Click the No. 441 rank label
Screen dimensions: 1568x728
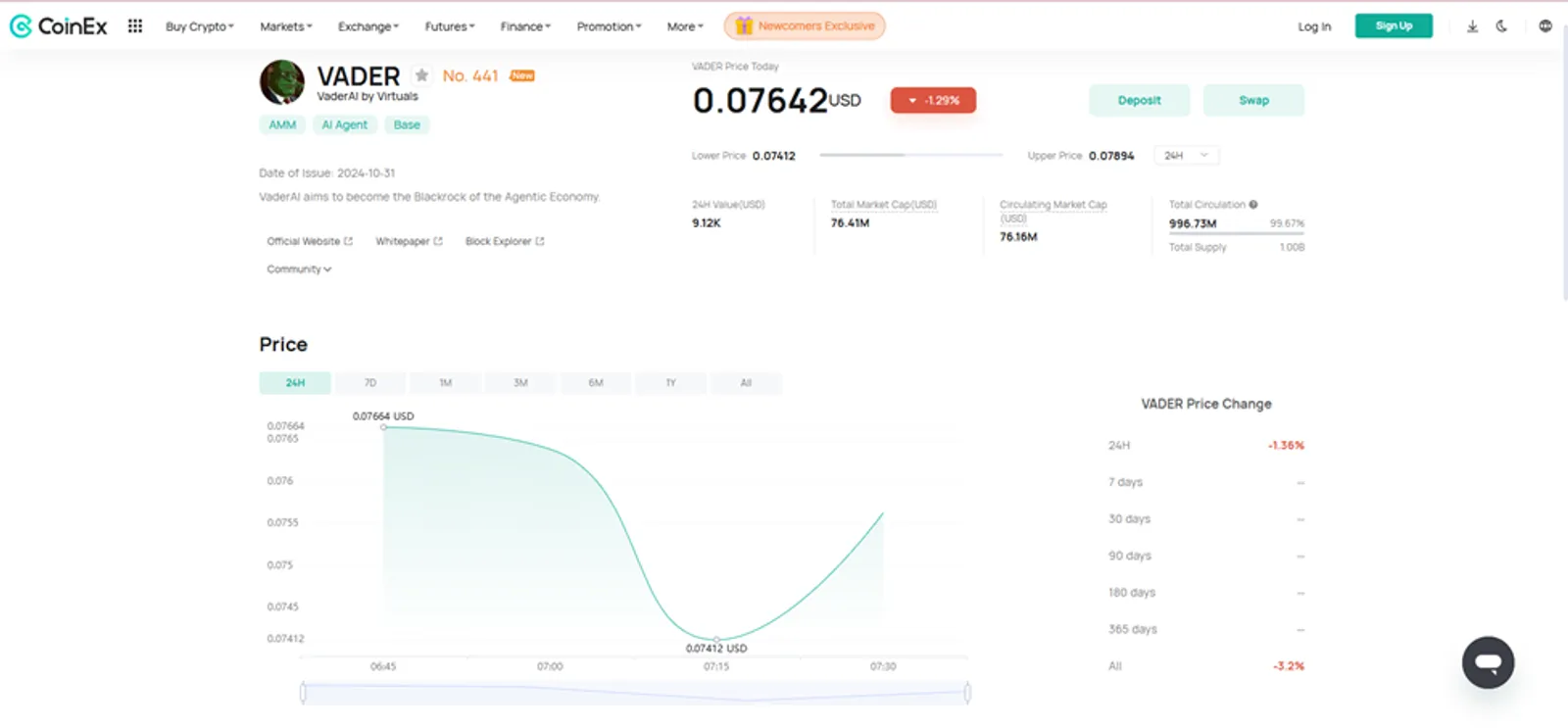470,75
